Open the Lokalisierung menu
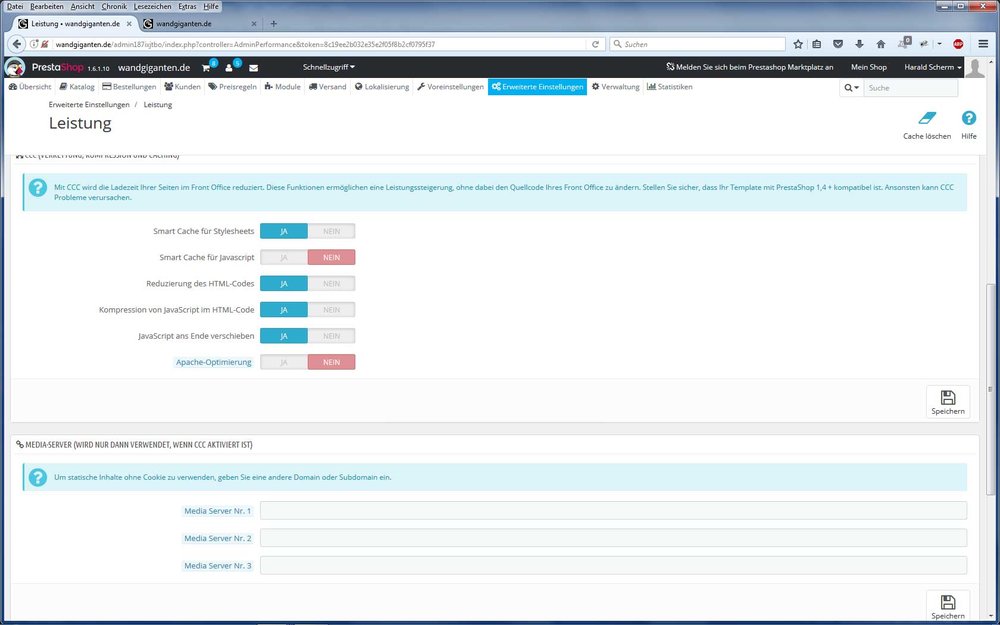Image resolution: width=1000 pixels, height=625 pixels. [x=382, y=87]
